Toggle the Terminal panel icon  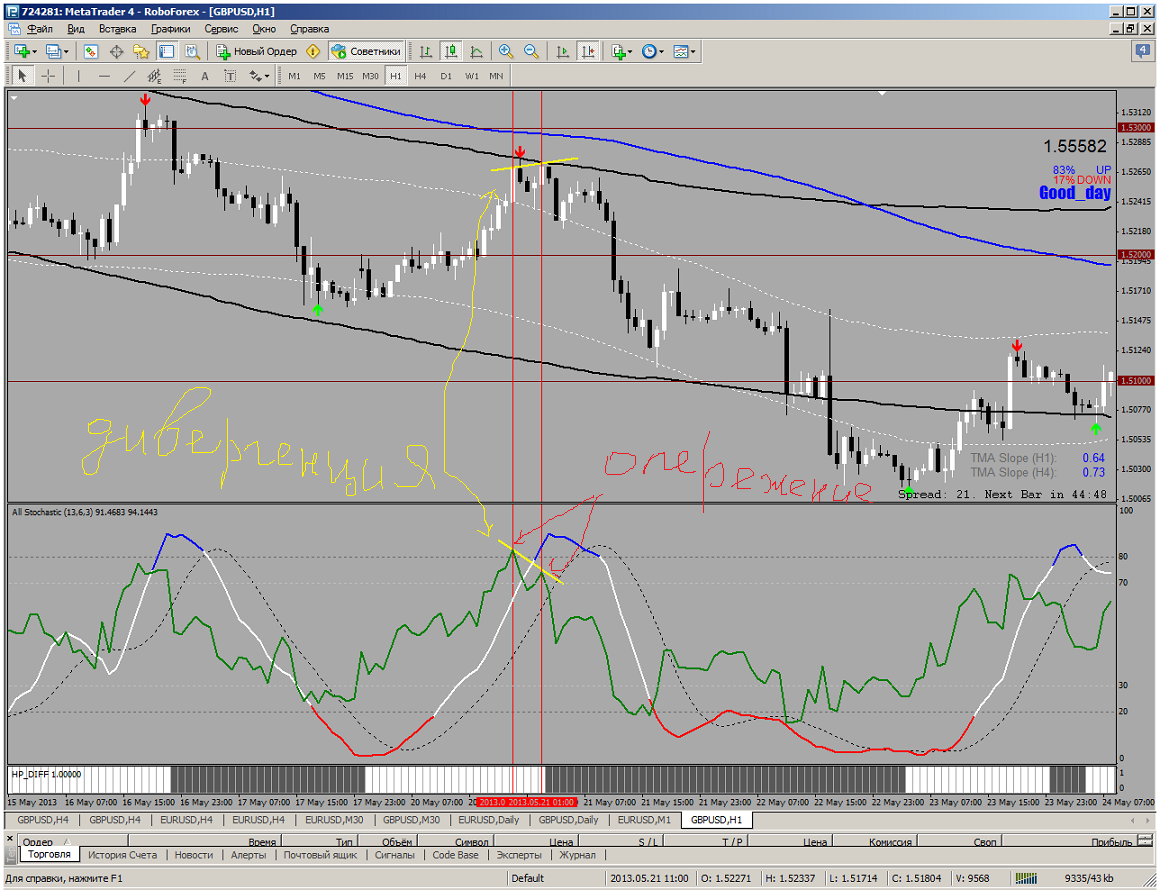pyautogui.click(x=166, y=51)
